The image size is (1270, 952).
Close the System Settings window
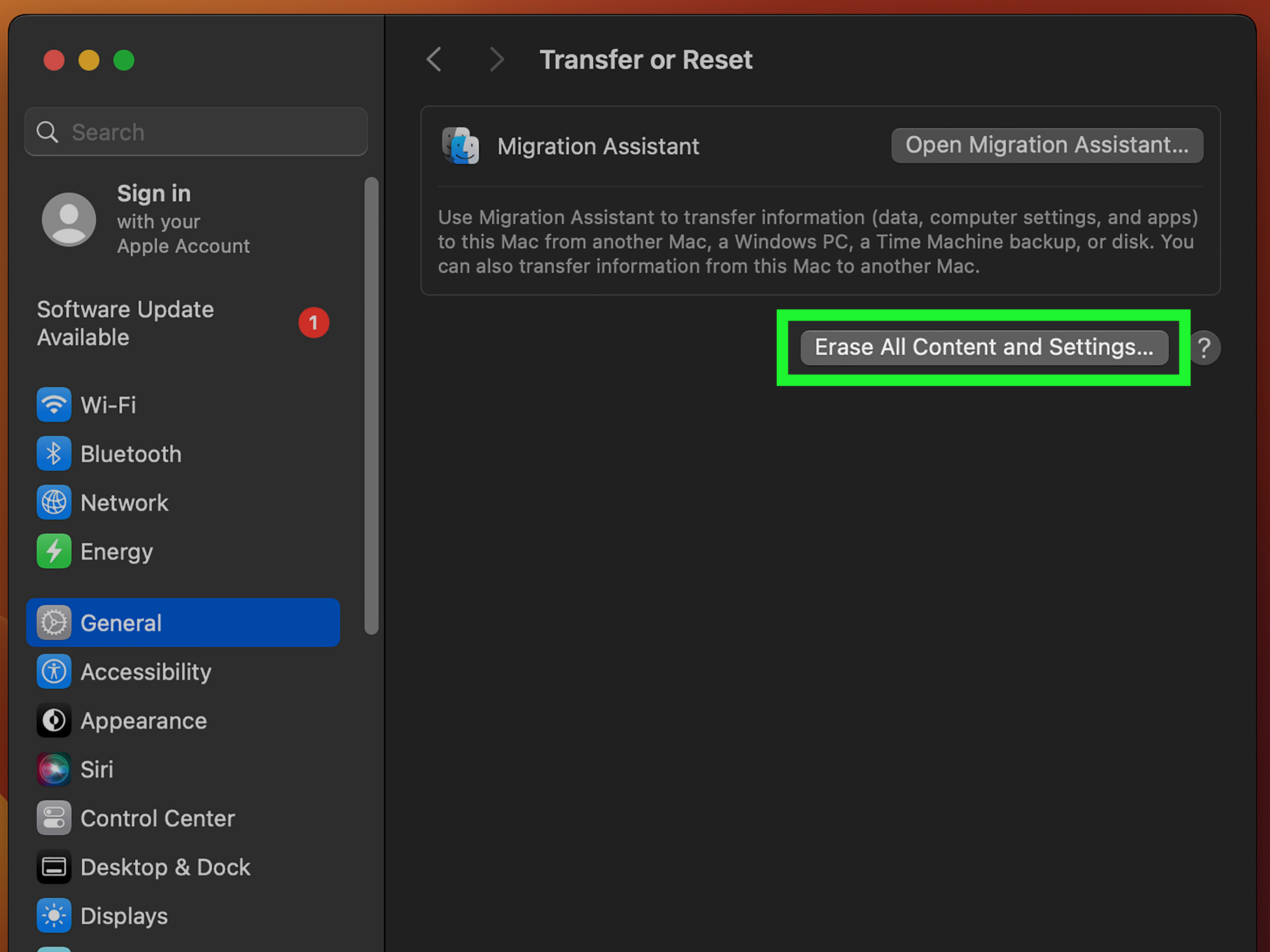(54, 60)
